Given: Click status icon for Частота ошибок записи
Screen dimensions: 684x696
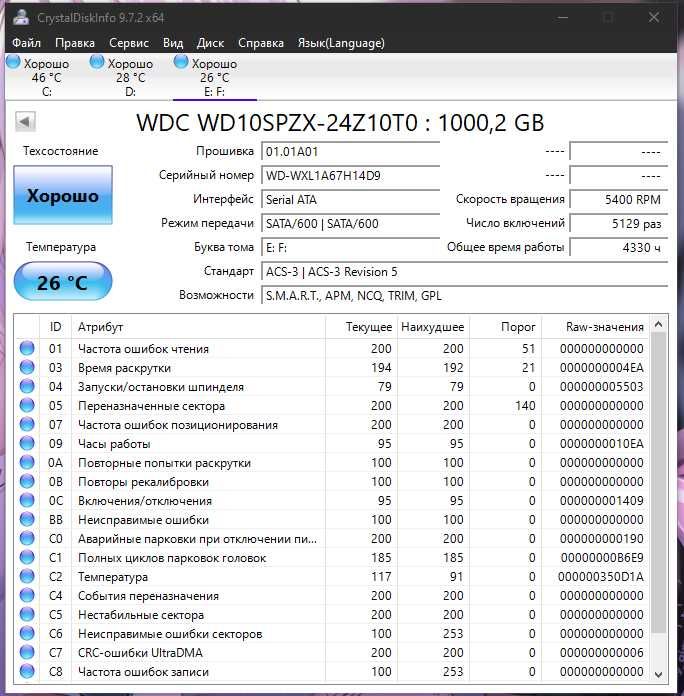Looking at the screenshot, I should (27, 671).
